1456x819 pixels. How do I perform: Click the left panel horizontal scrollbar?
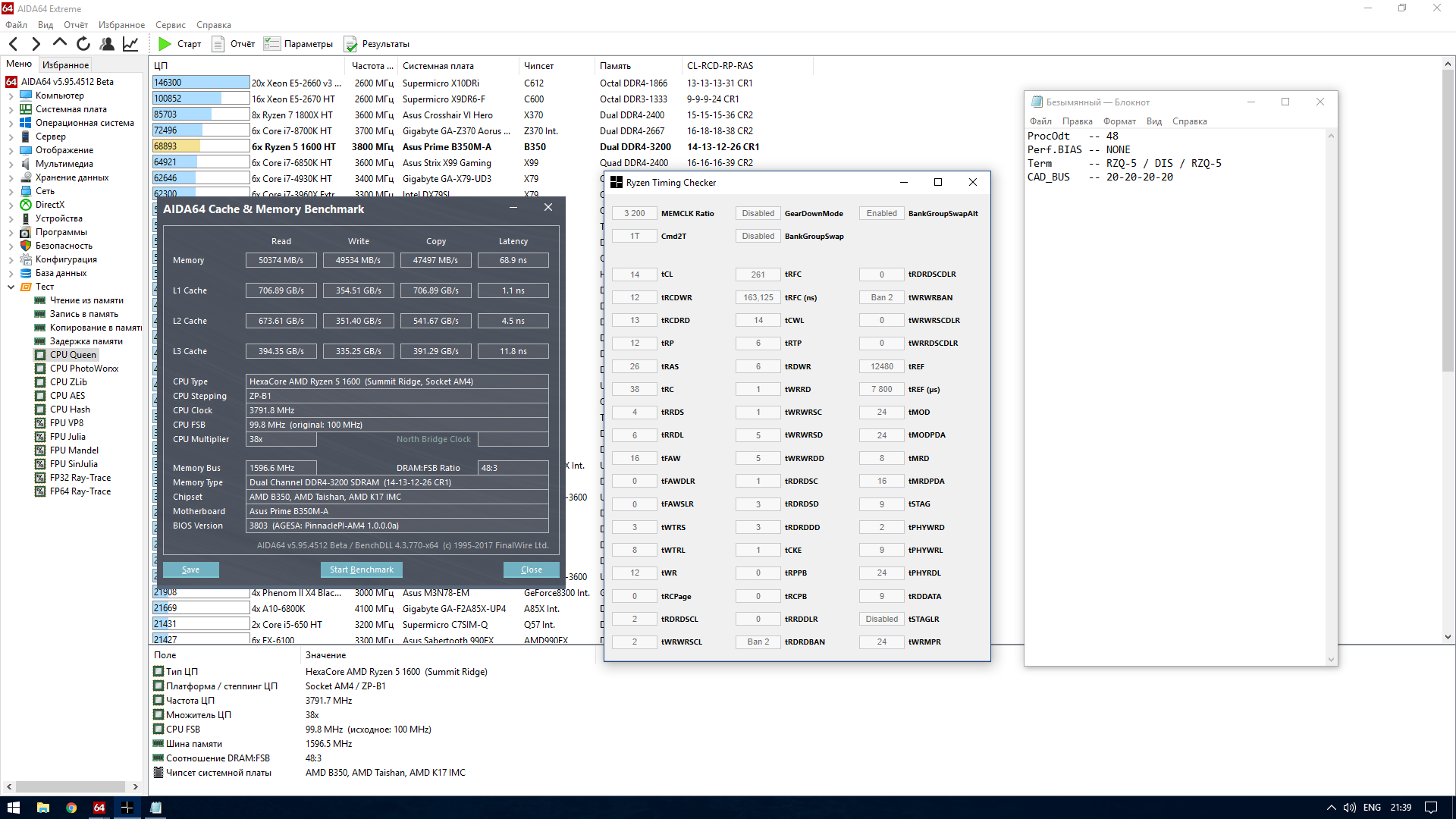click(71, 786)
